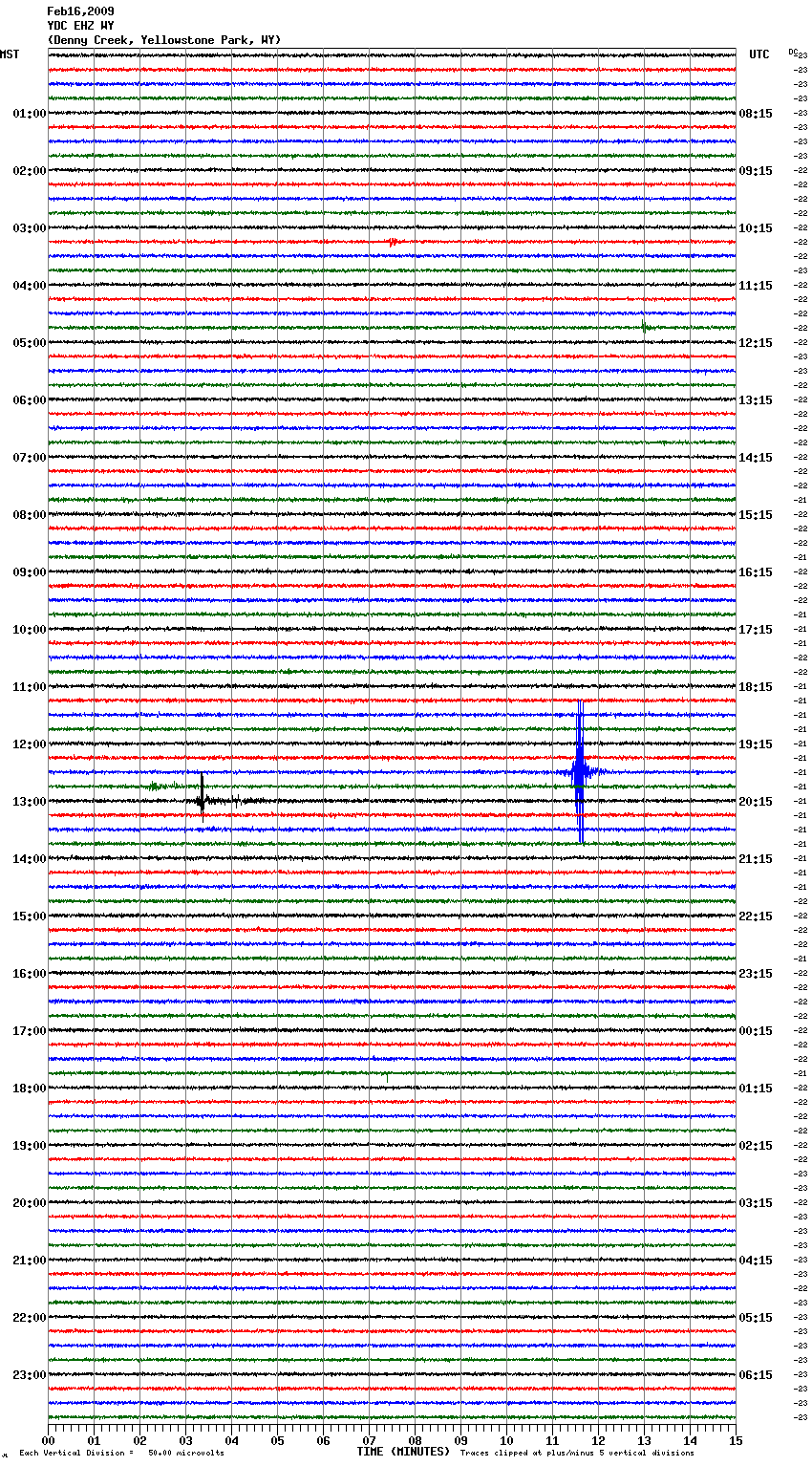Click the 02:15 UTC time label

pos(756,1146)
